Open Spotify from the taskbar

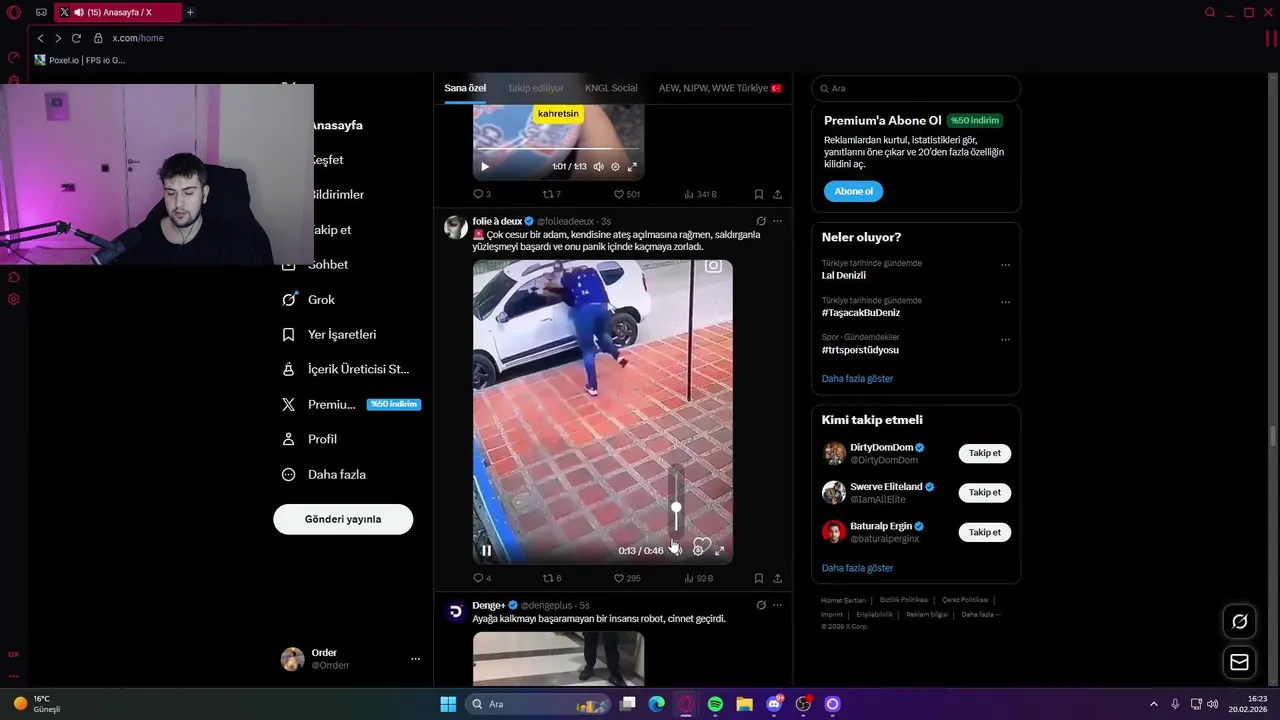click(715, 704)
